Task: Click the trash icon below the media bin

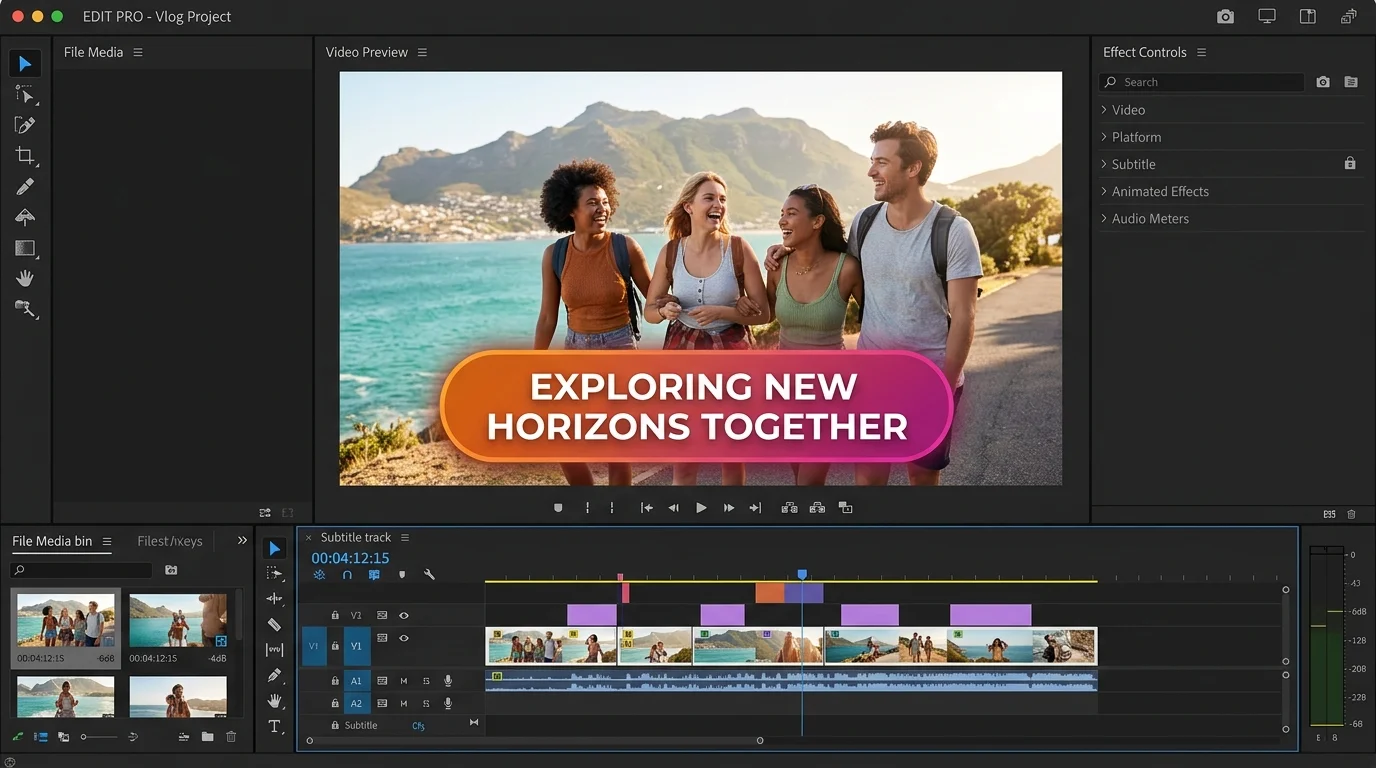Action: [231, 737]
